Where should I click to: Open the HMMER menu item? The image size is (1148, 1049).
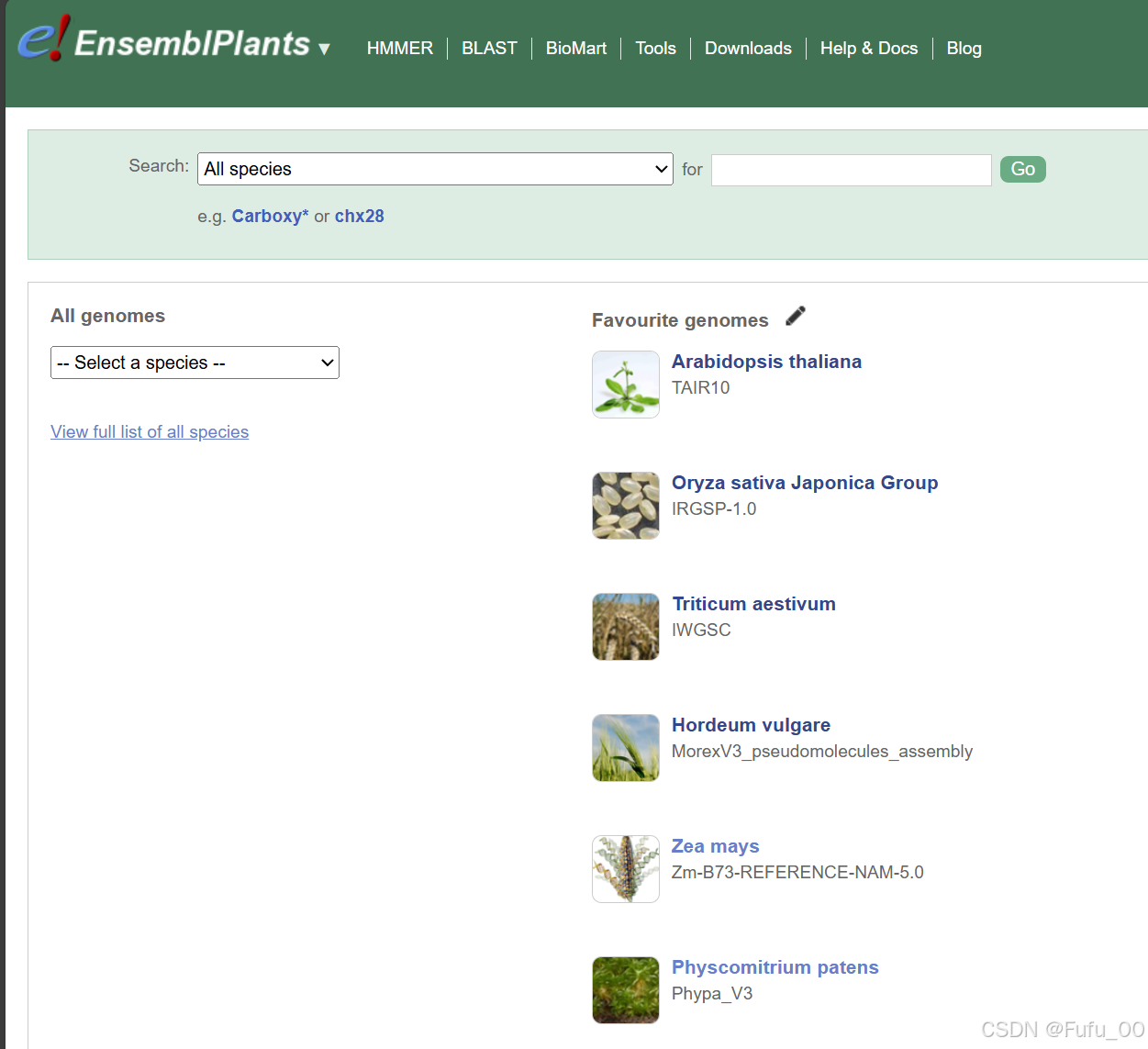click(400, 48)
